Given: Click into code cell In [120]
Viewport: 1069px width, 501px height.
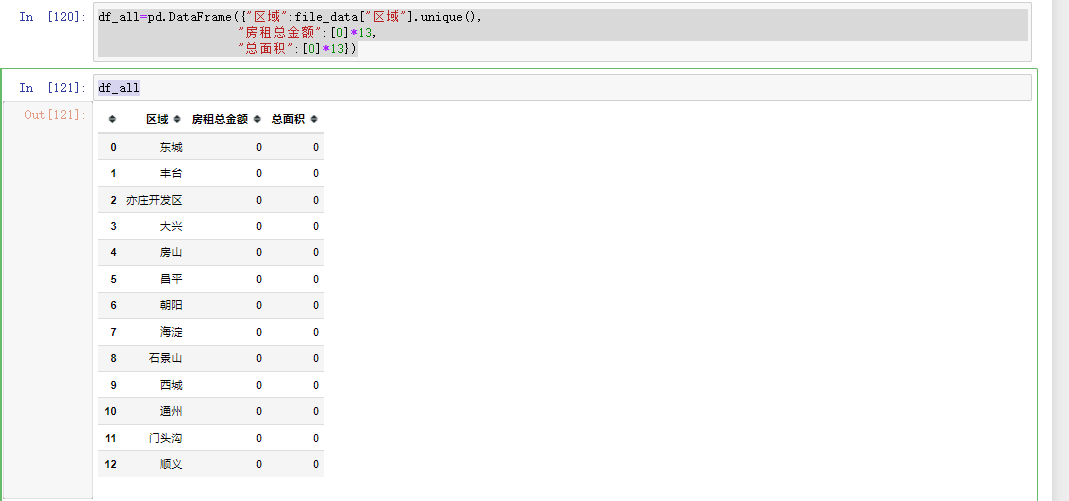Looking at the screenshot, I should click(x=562, y=32).
